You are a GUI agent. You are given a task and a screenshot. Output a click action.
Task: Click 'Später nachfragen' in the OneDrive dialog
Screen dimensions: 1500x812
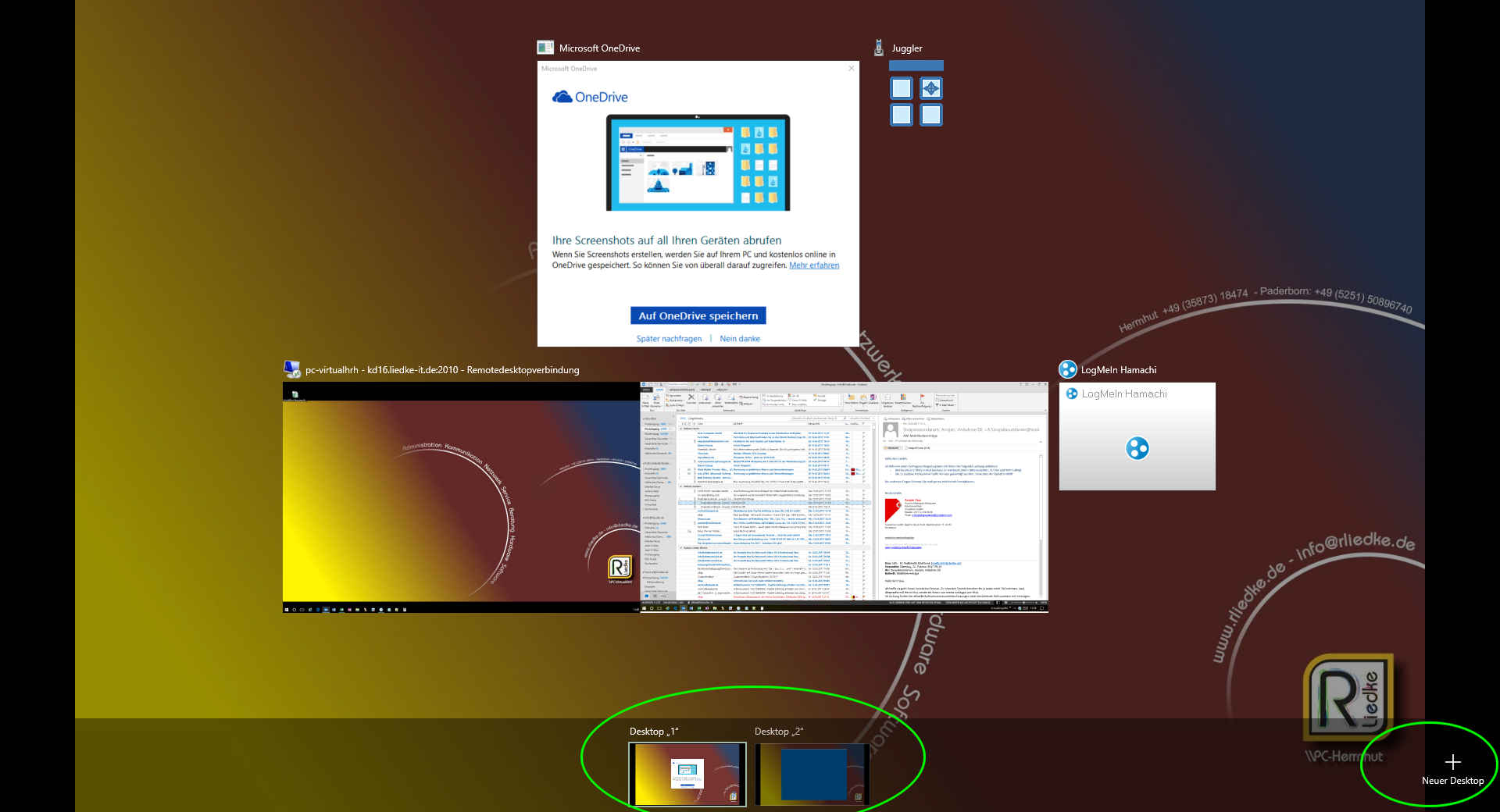(669, 338)
